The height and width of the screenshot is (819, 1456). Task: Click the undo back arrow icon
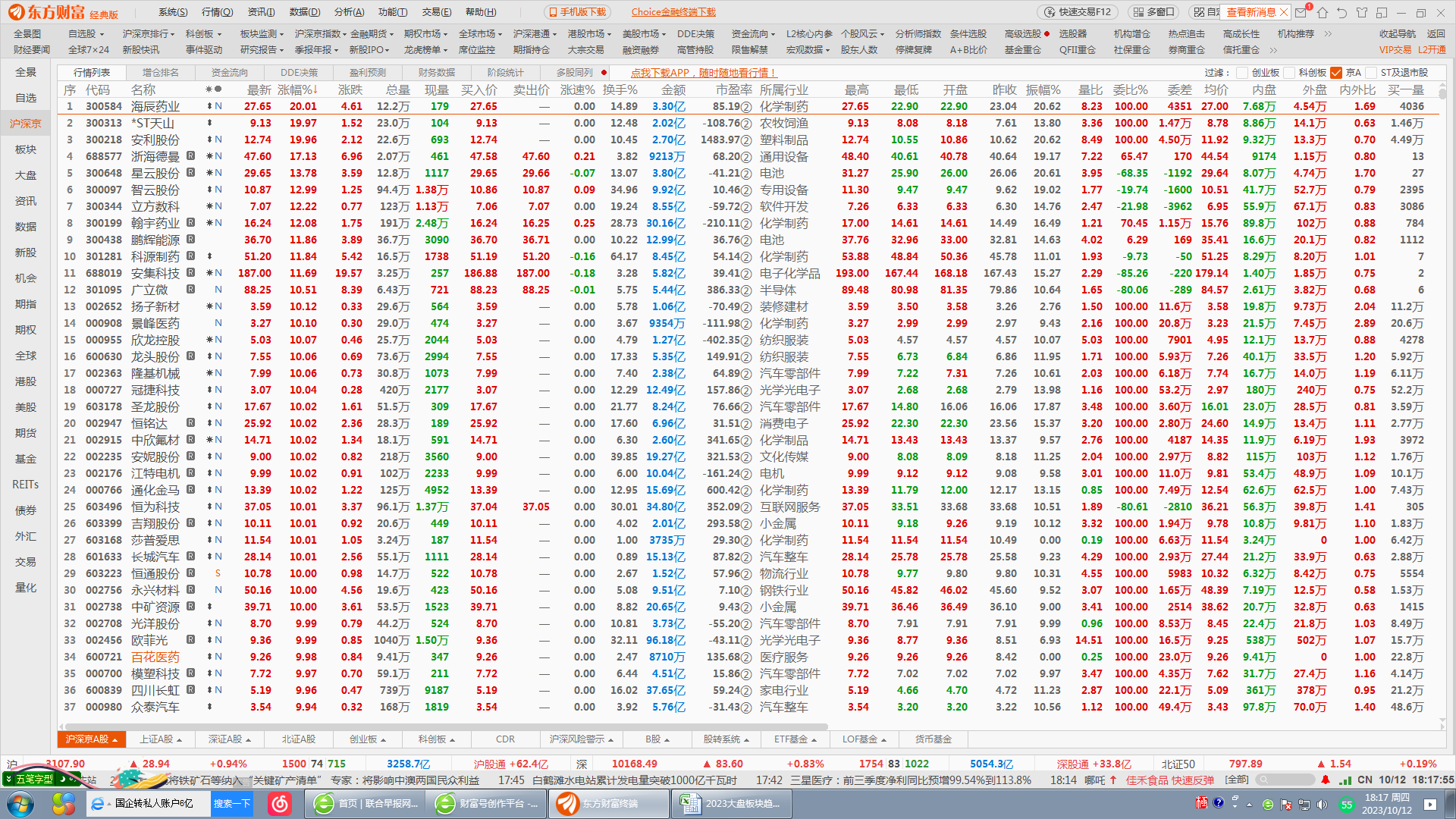click(1342, 12)
